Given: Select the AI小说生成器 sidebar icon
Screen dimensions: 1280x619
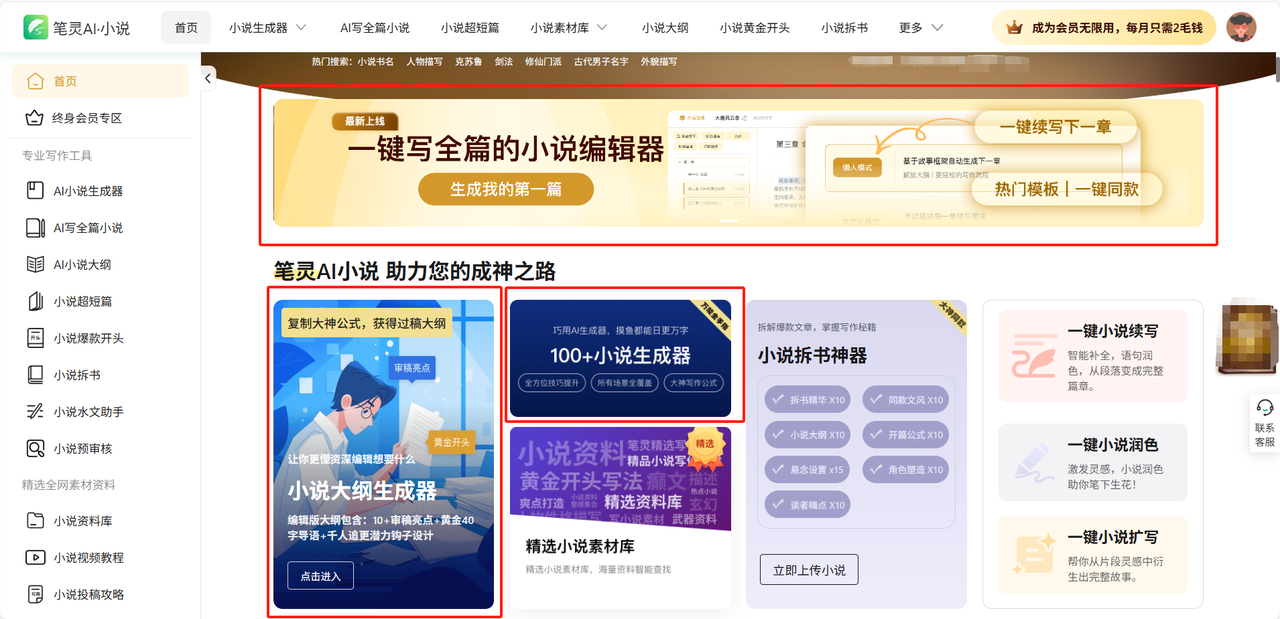Looking at the screenshot, I should (35, 191).
